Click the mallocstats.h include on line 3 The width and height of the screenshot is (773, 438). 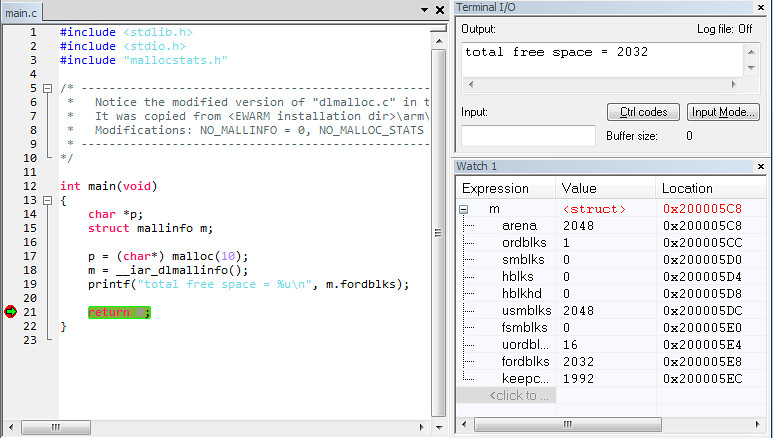pos(144,60)
